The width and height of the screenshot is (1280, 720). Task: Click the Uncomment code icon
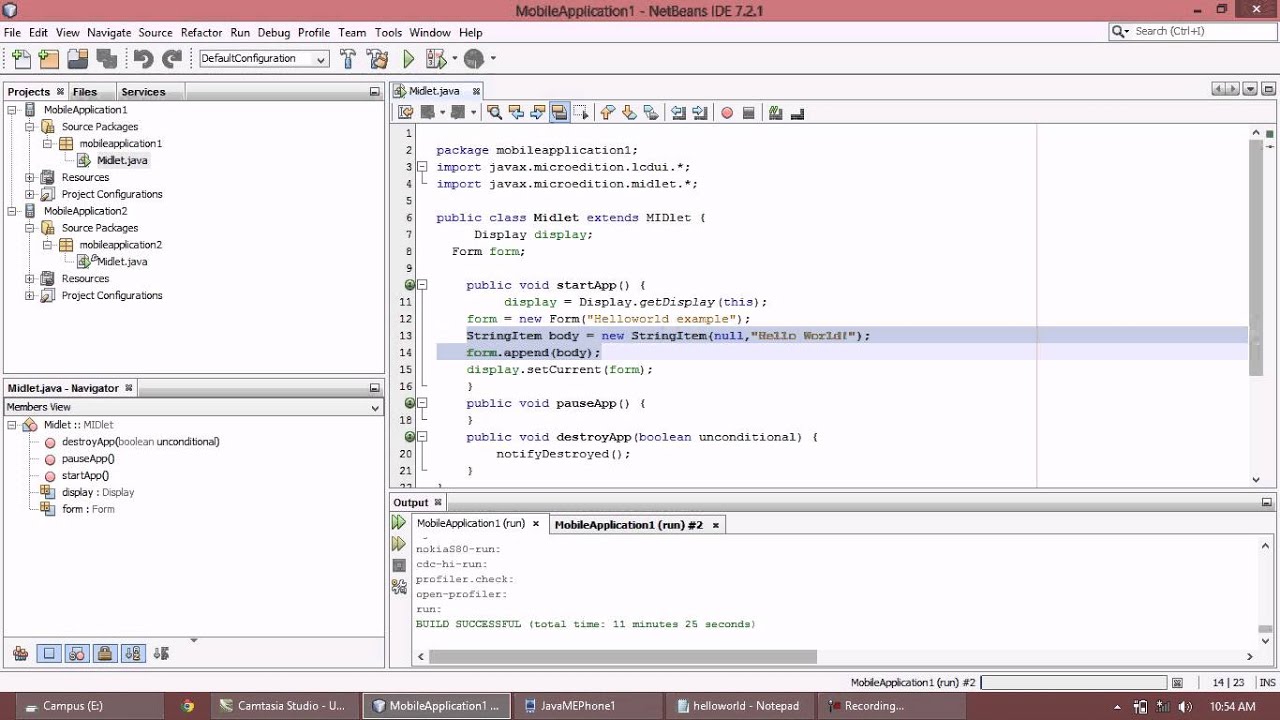tap(797, 113)
